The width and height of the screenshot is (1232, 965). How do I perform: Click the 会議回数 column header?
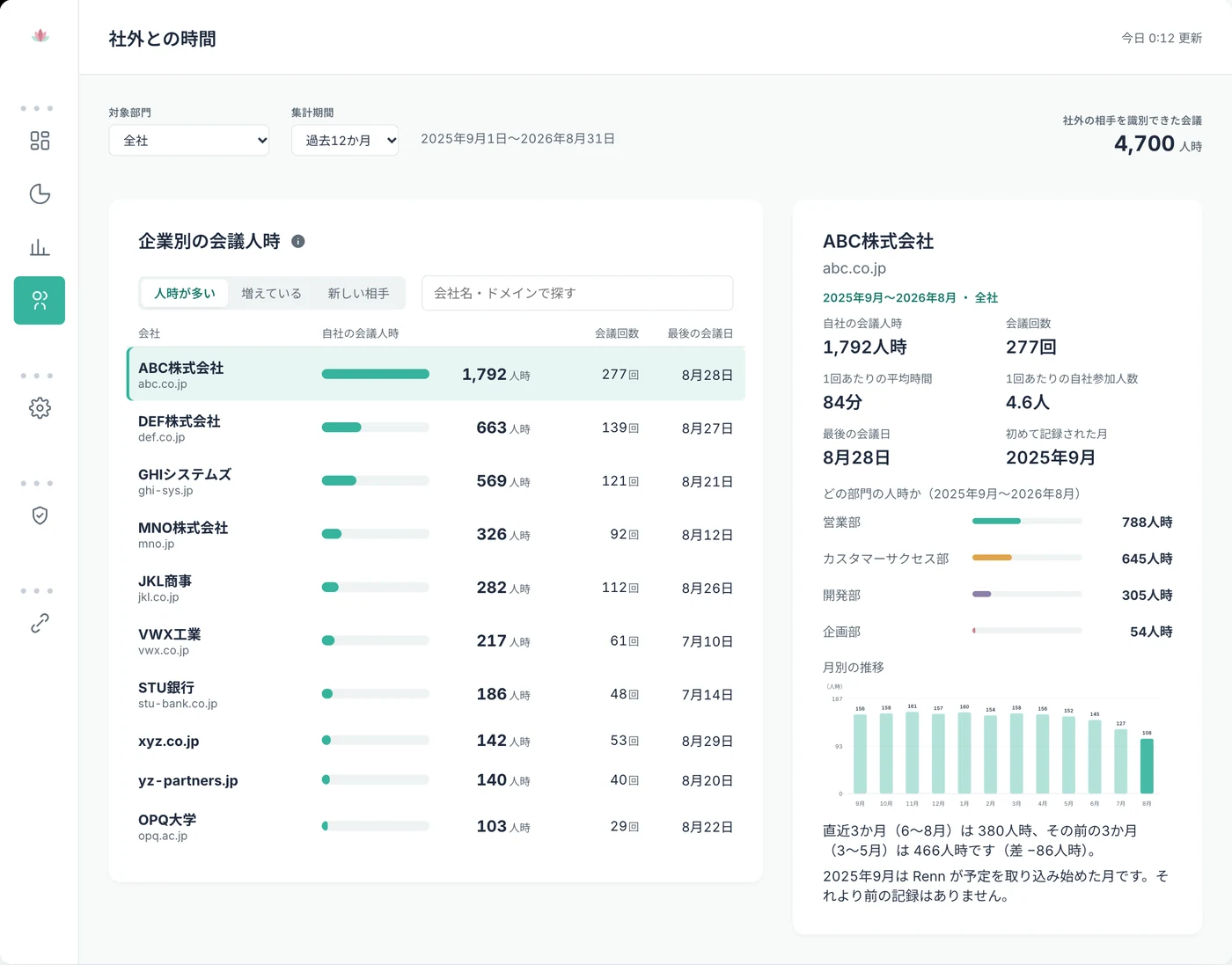617,333
